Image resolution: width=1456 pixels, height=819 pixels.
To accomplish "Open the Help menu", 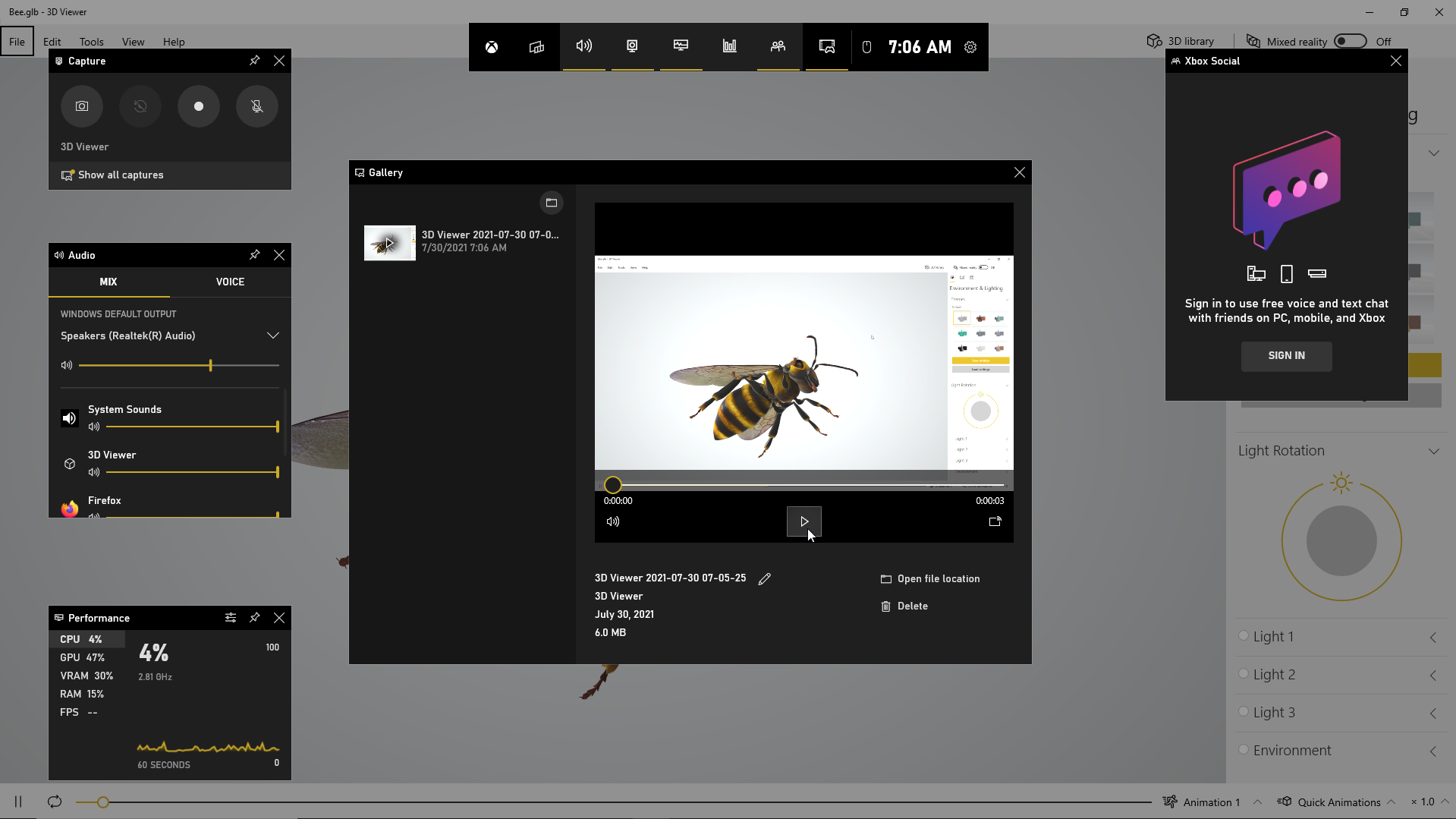I will [x=174, y=42].
